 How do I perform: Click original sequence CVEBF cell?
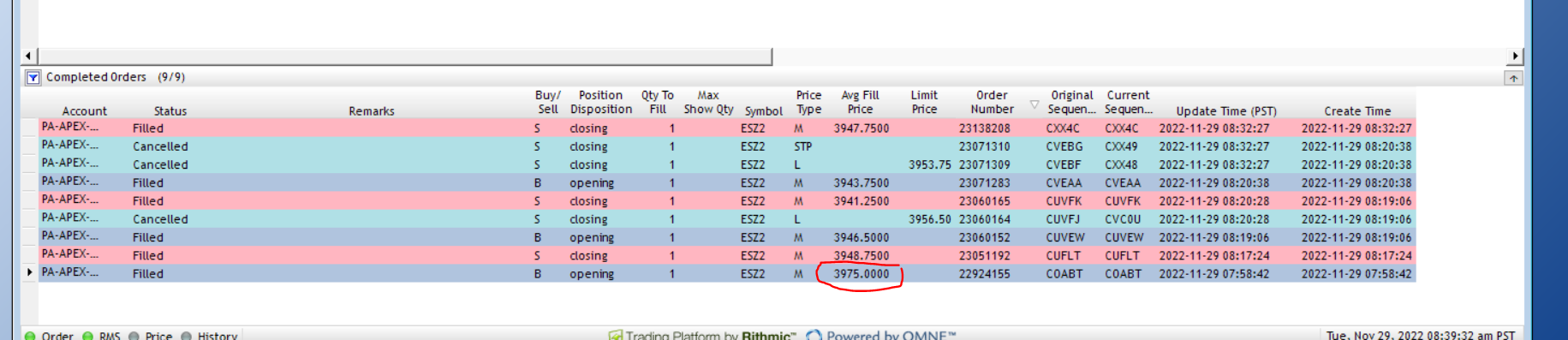point(1064,164)
